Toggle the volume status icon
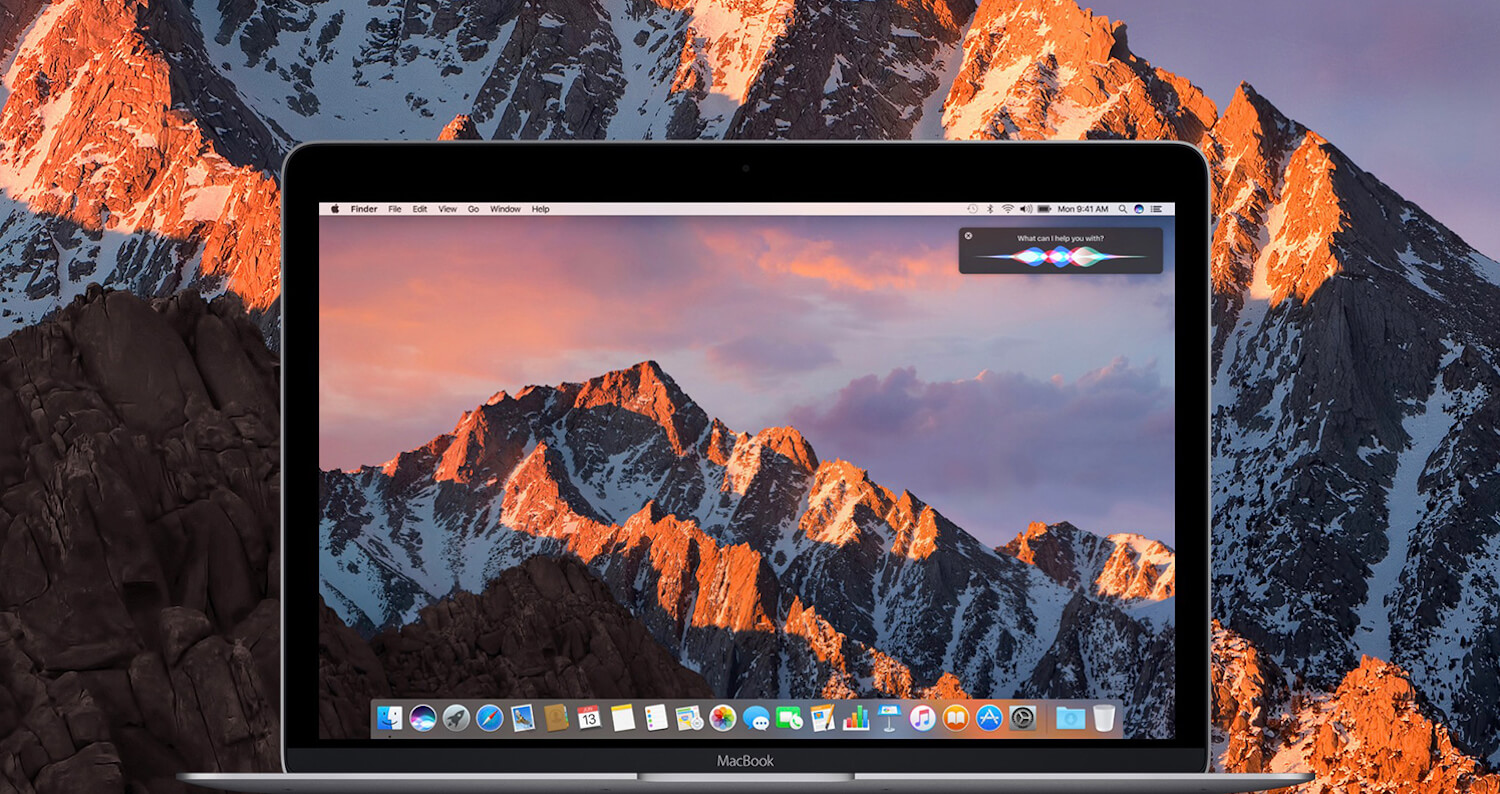 [1025, 208]
